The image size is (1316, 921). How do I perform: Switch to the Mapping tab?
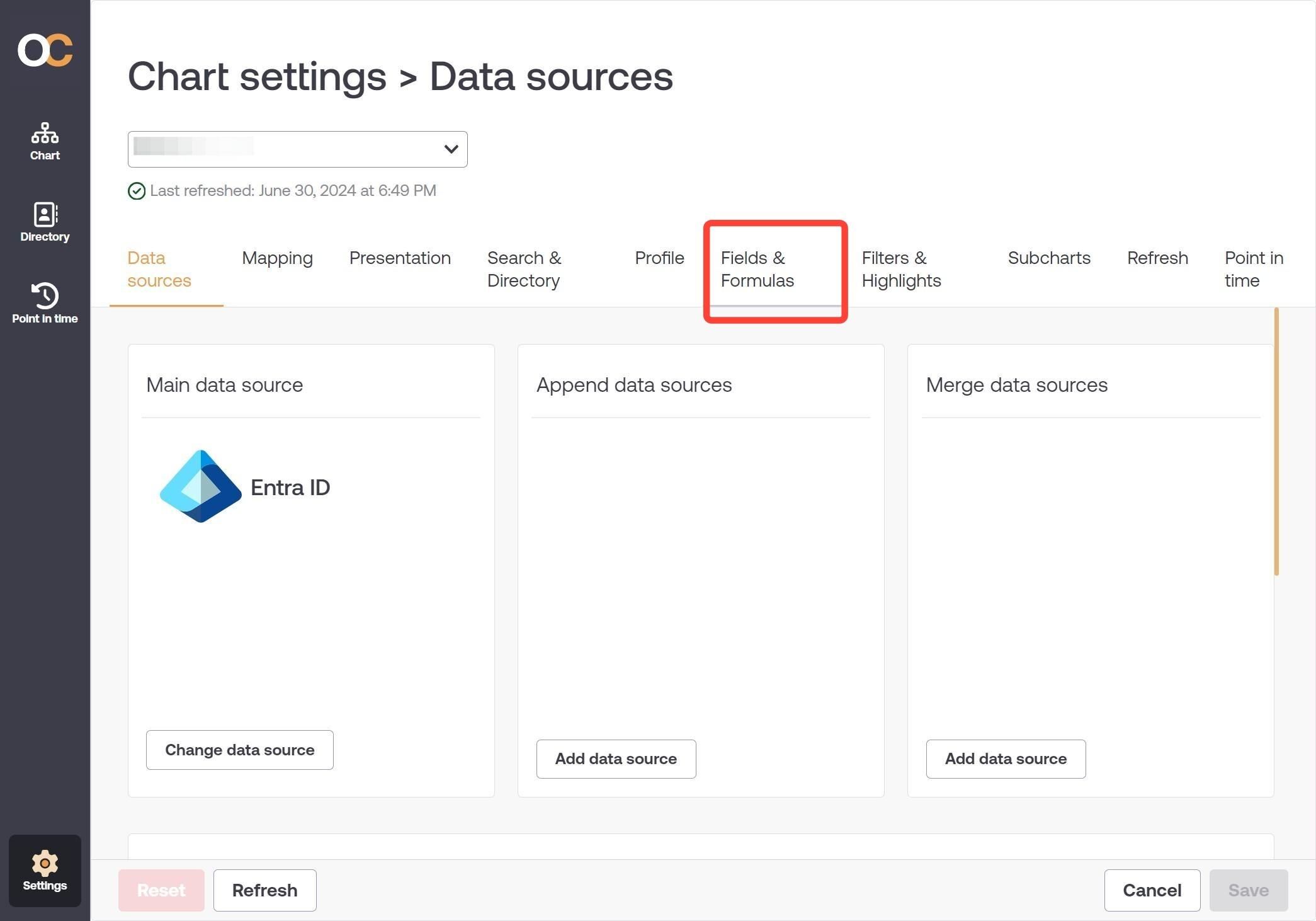pyautogui.click(x=277, y=258)
